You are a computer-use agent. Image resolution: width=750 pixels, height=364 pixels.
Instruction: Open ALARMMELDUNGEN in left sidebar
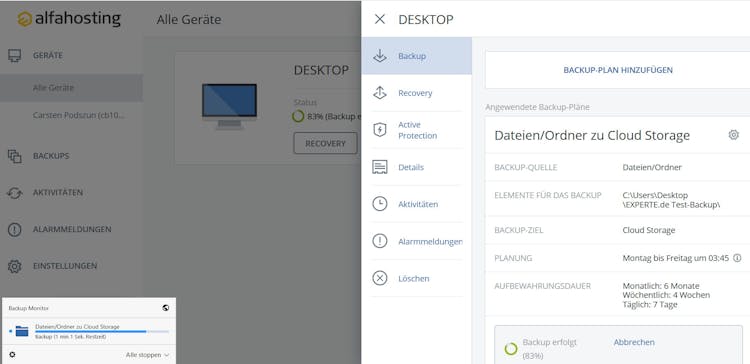pos(72,230)
